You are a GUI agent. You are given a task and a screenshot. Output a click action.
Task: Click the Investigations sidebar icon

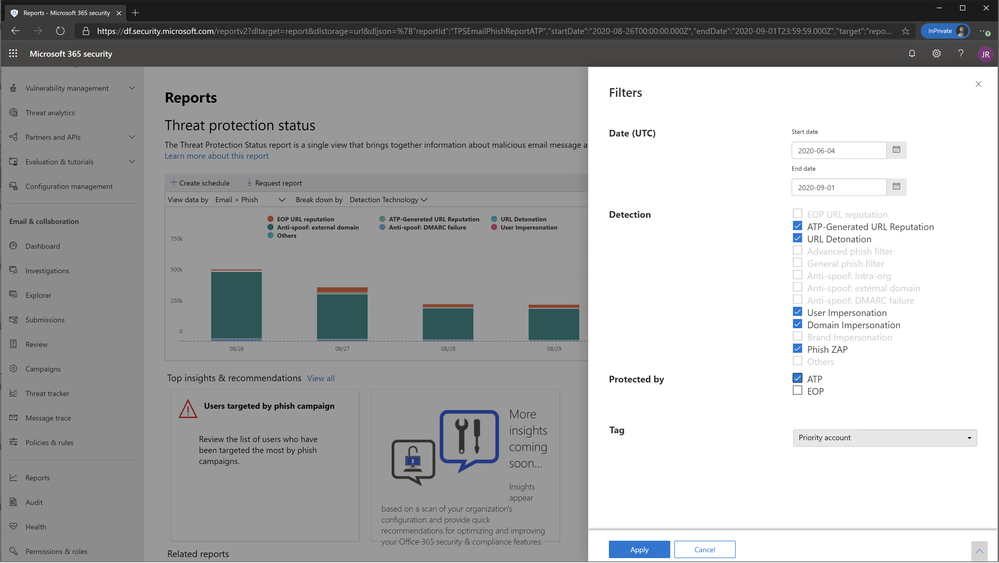[x=13, y=270]
